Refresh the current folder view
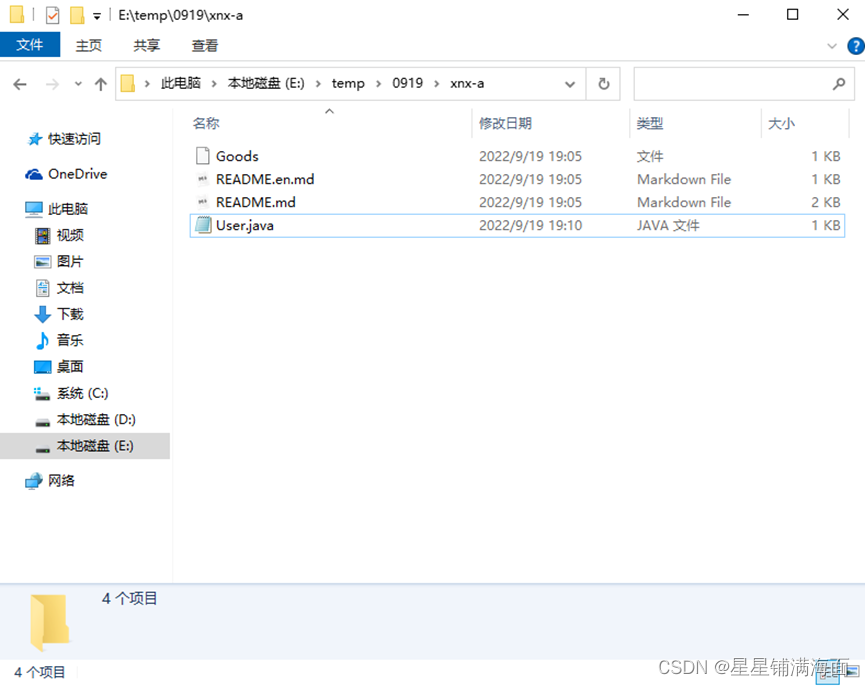This screenshot has height=686, width=865. coord(604,84)
